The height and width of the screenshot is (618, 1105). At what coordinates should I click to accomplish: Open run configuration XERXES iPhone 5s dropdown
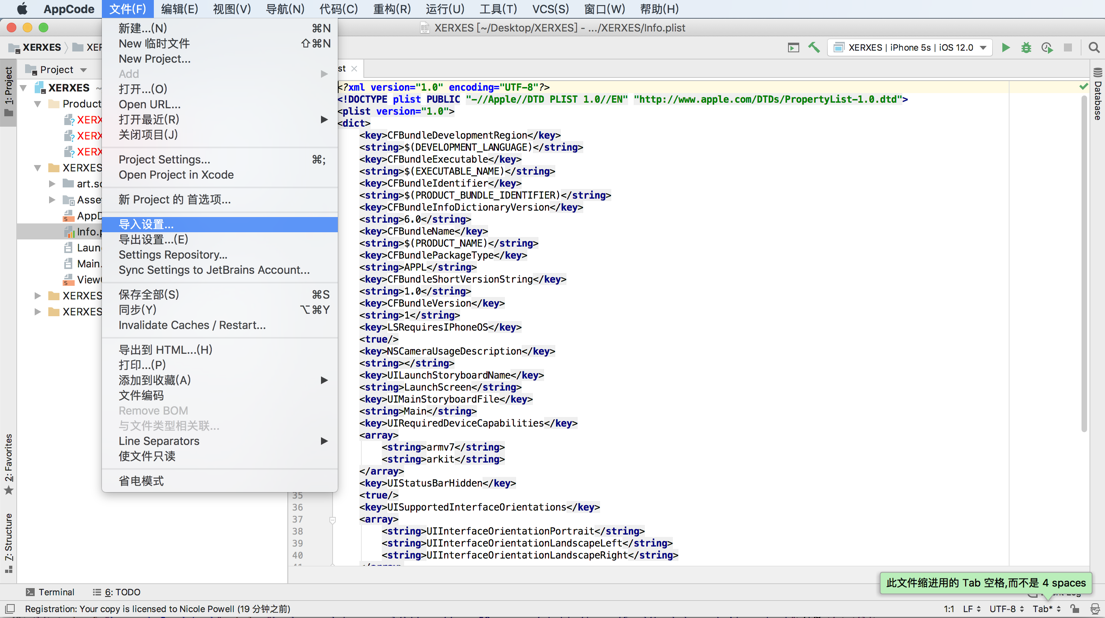coord(910,47)
